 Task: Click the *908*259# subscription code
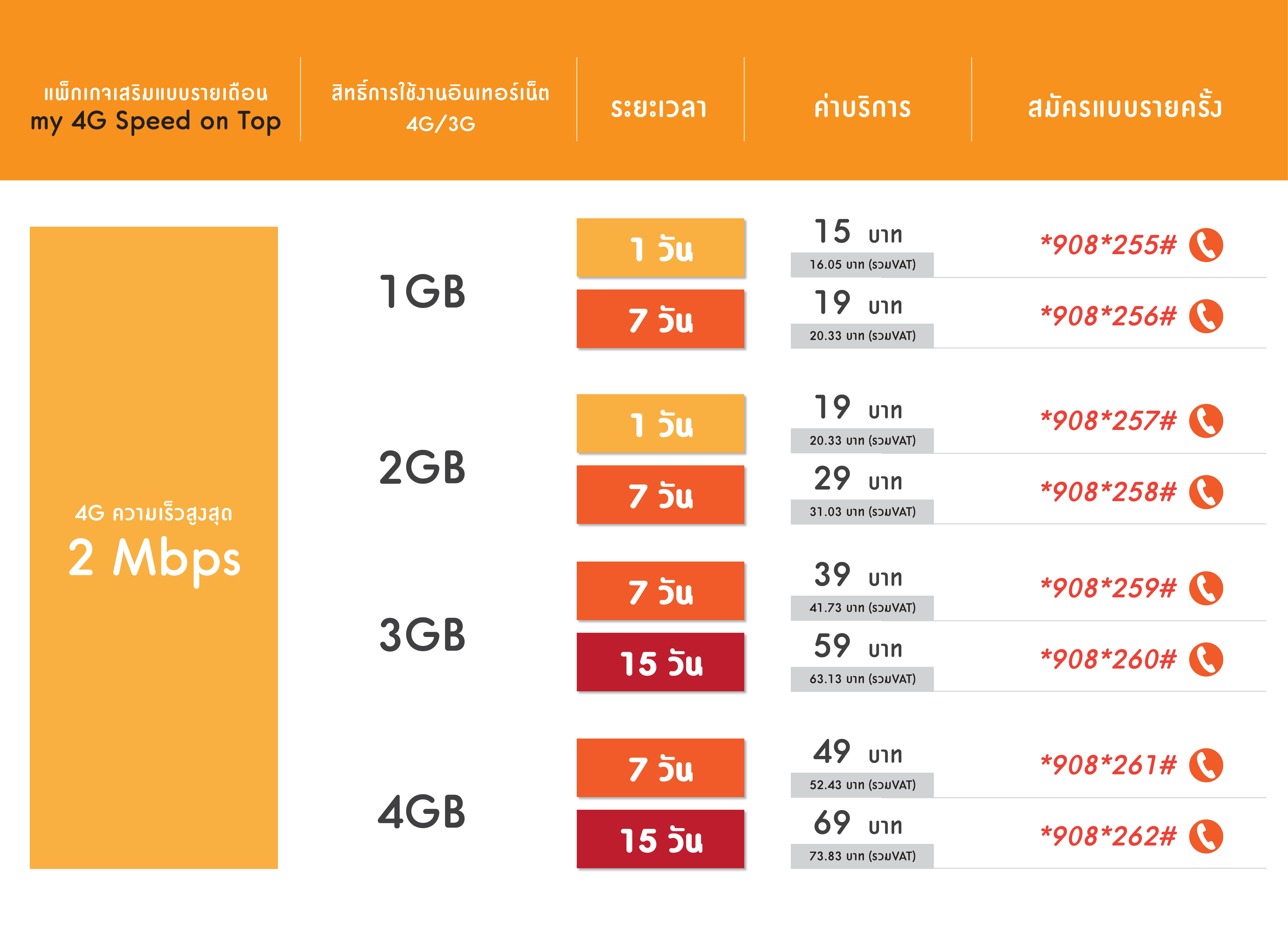1108,588
